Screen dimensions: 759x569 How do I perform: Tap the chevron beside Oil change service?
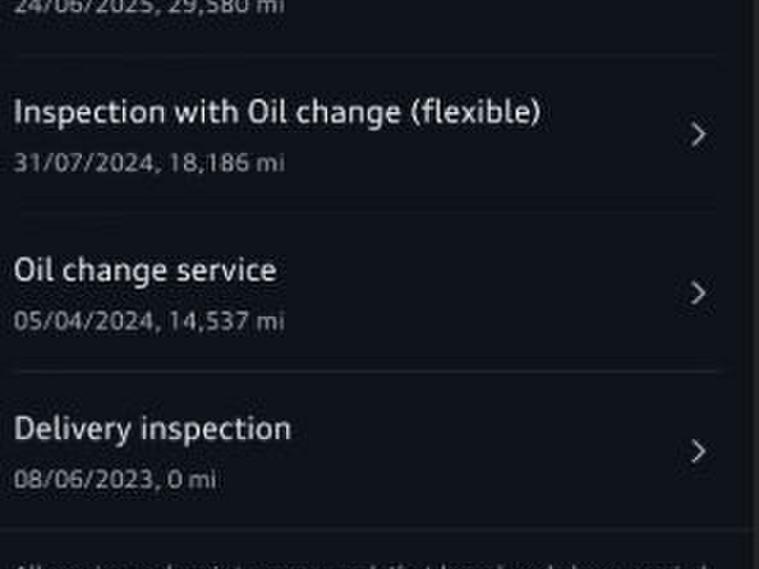click(x=699, y=292)
